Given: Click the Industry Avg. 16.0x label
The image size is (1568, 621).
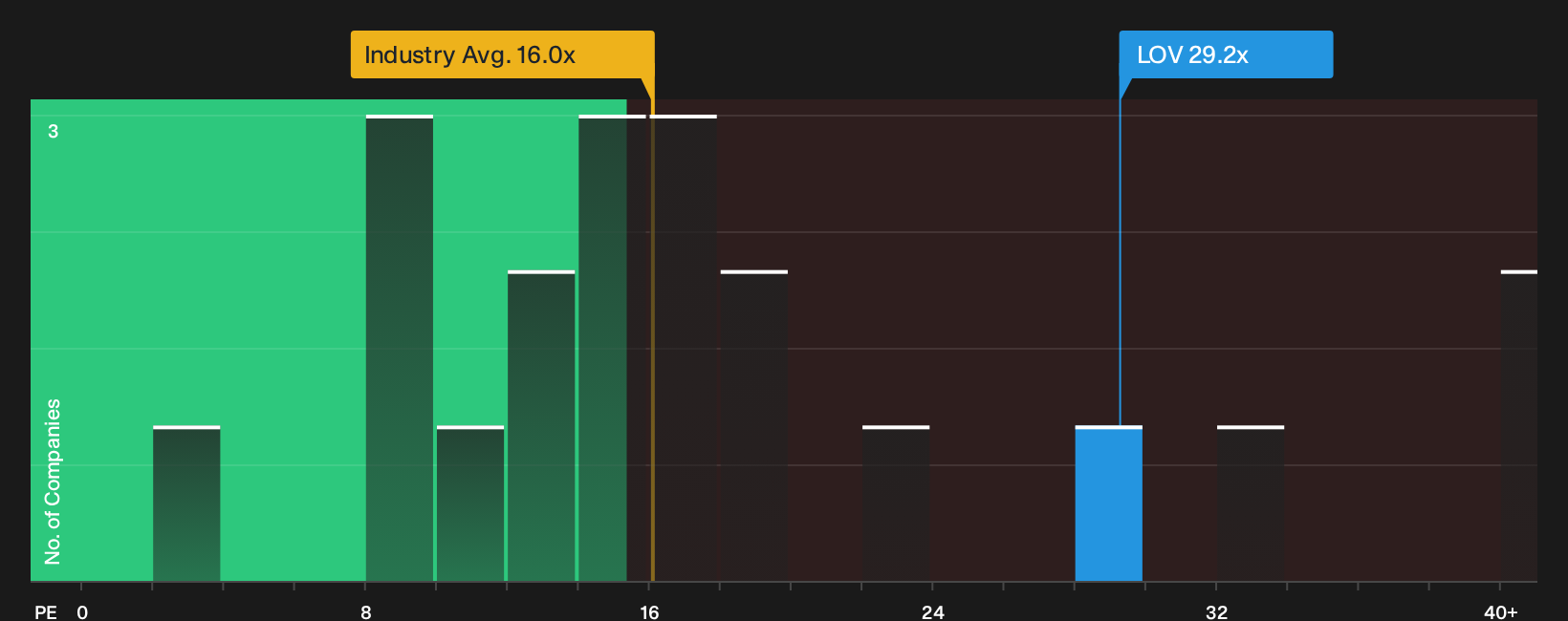Looking at the screenshot, I should click(x=502, y=54).
